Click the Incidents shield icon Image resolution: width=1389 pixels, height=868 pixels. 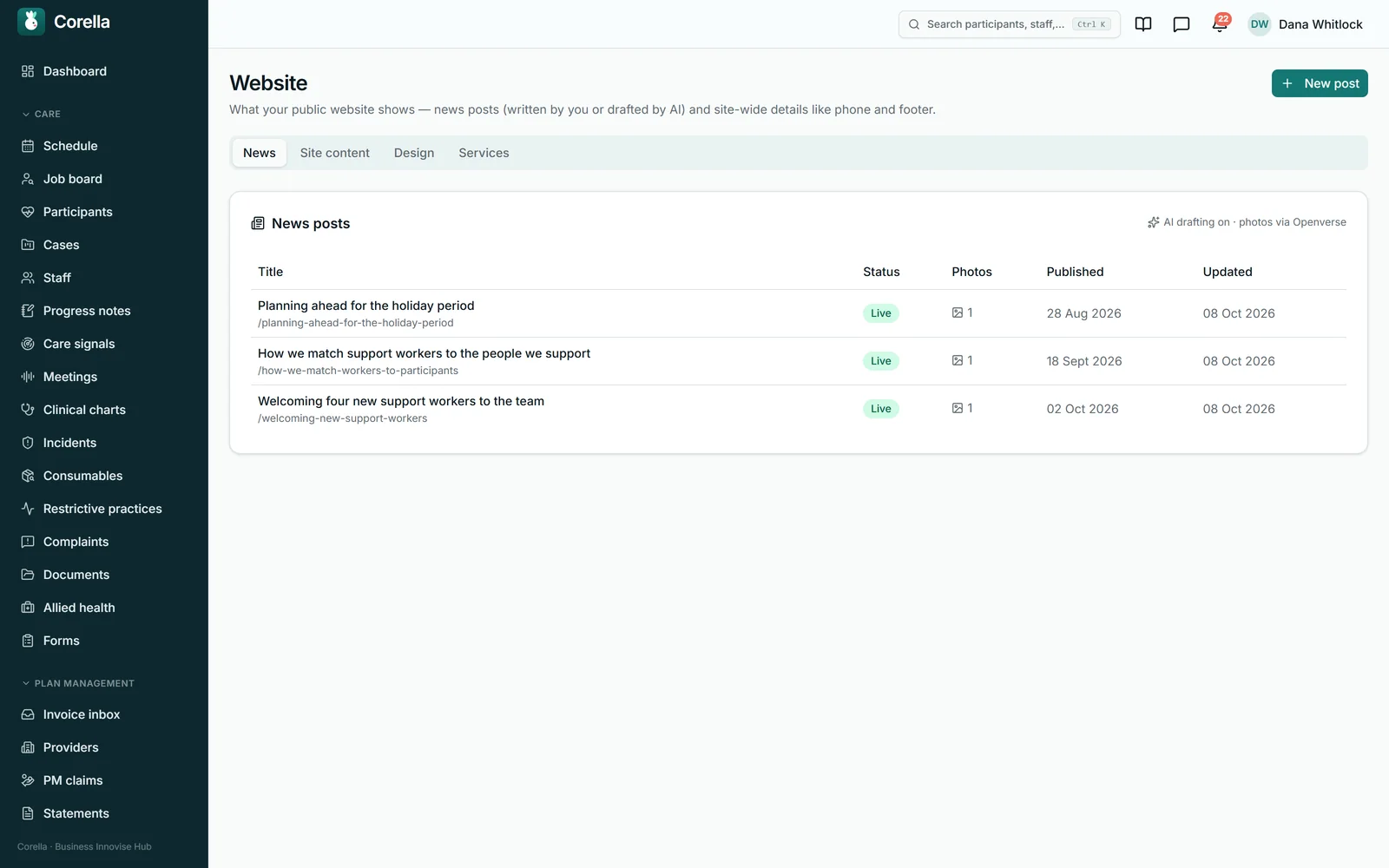coord(28,443)
